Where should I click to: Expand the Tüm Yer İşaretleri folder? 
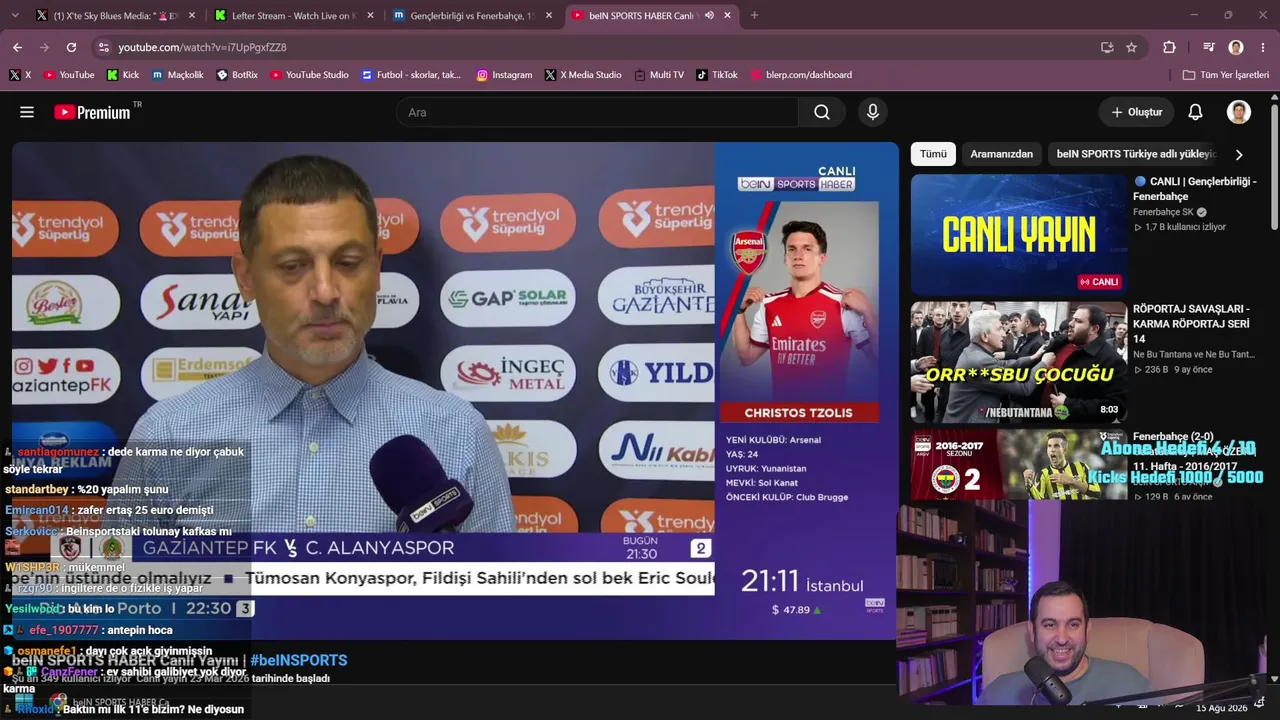[x=1225, y=75]
